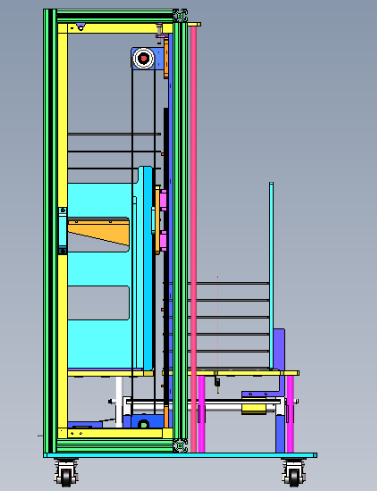The image size is (377, 491).
Task: Select the red-centered pulley at belt top
Action: coord(144,58)
